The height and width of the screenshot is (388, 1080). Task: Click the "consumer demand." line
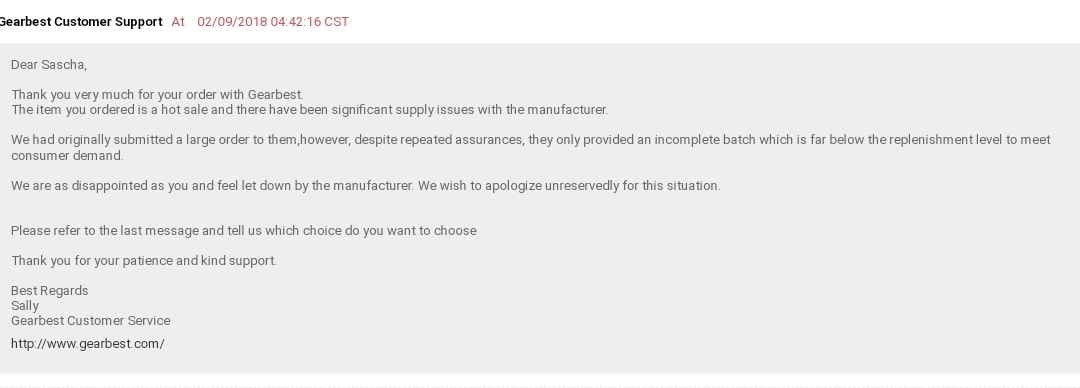click(x=67, y=155)
